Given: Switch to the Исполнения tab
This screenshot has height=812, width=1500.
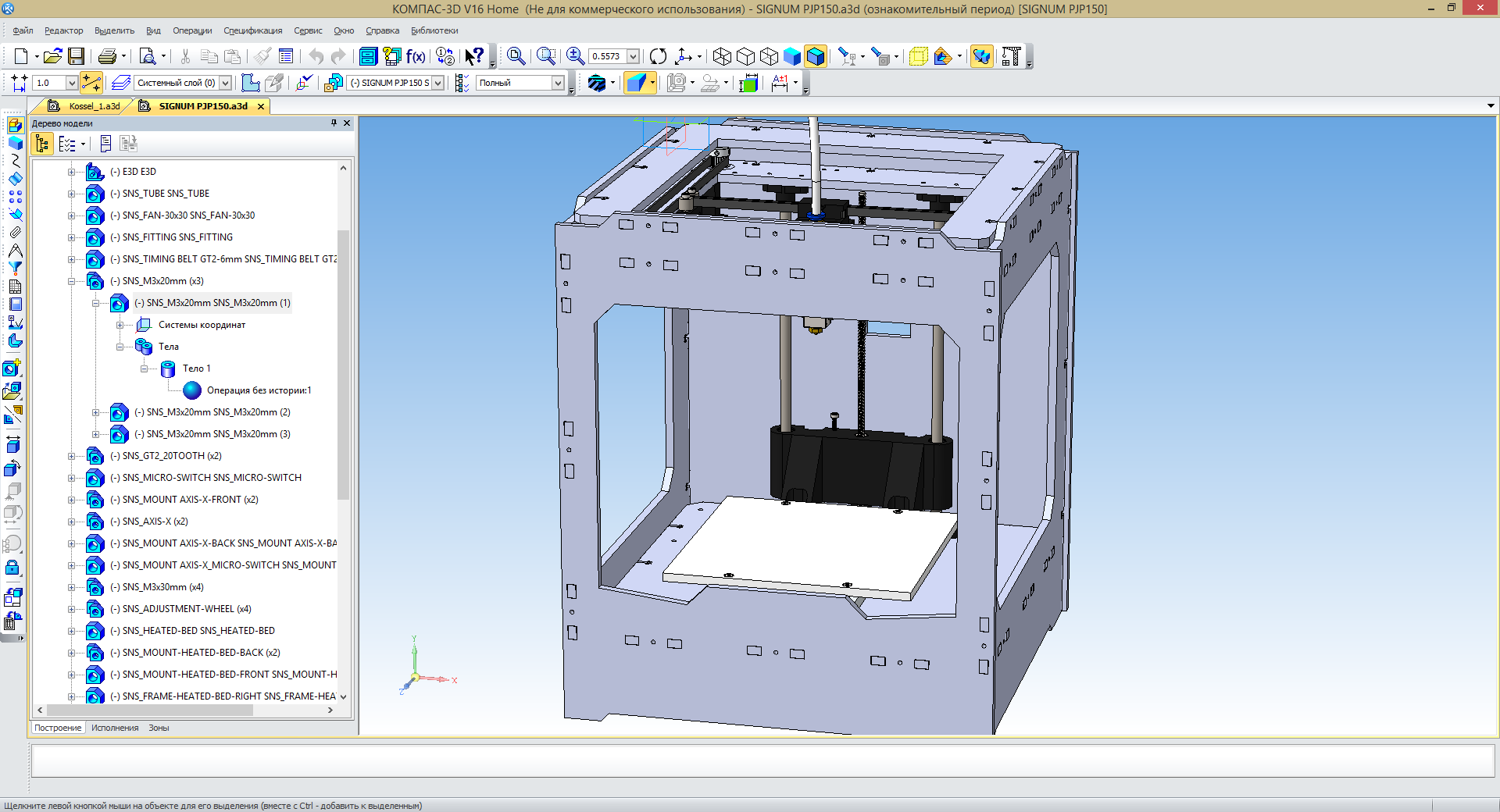Looking at the screenshot, I should tap(115, 728).
